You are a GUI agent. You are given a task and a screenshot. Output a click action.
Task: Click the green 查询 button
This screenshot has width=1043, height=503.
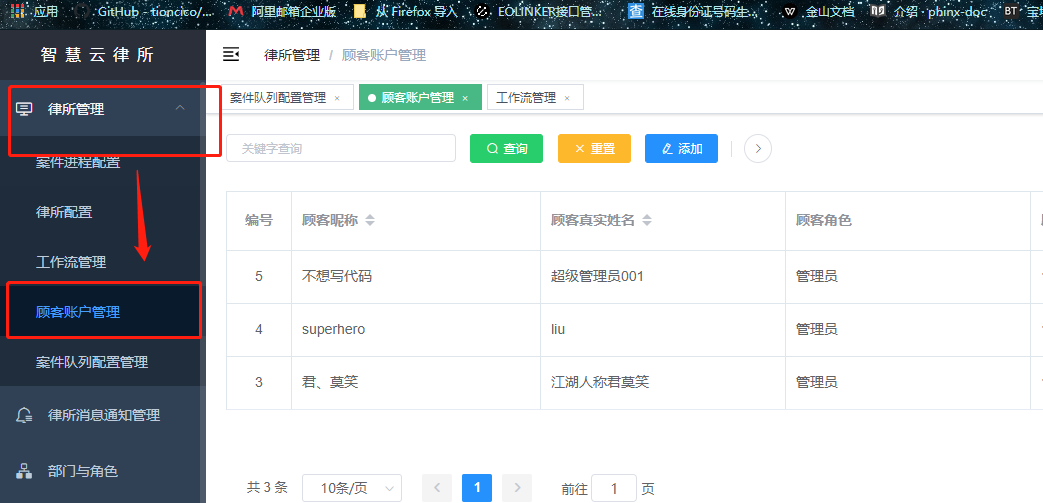click(x=506, y=148)
